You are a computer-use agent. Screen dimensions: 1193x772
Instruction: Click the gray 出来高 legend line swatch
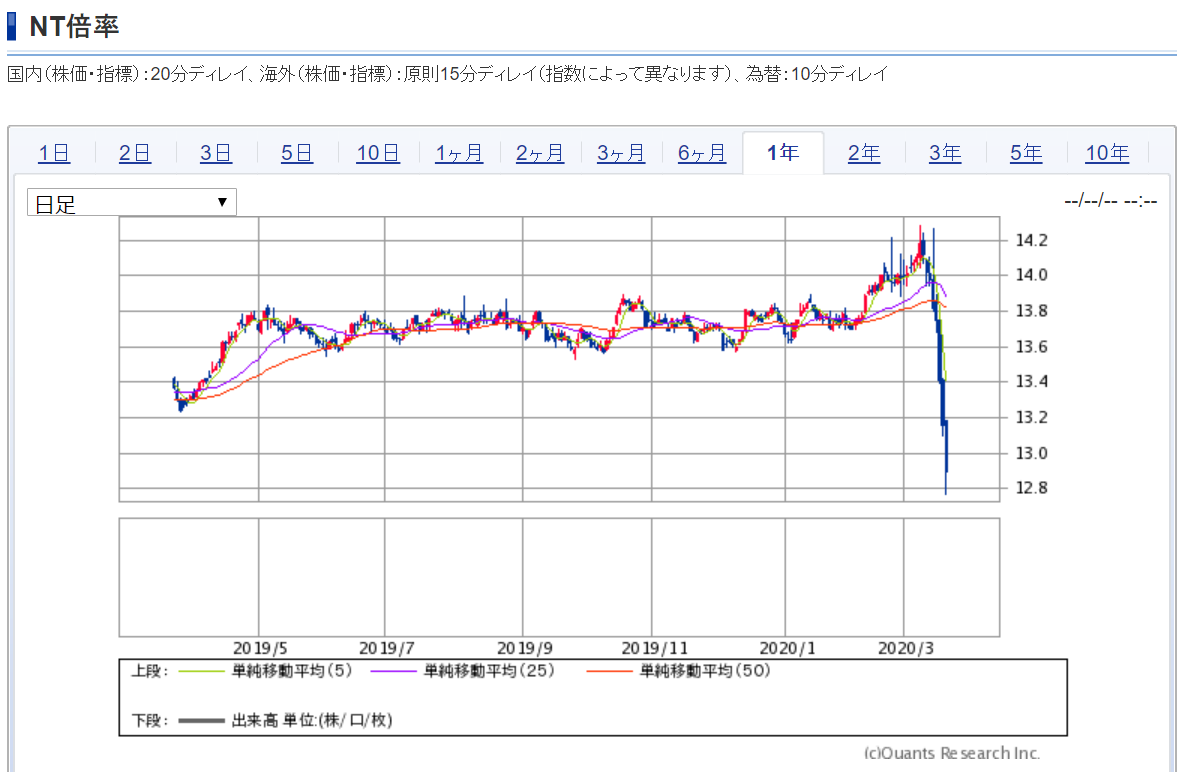(x=202, y=720)
